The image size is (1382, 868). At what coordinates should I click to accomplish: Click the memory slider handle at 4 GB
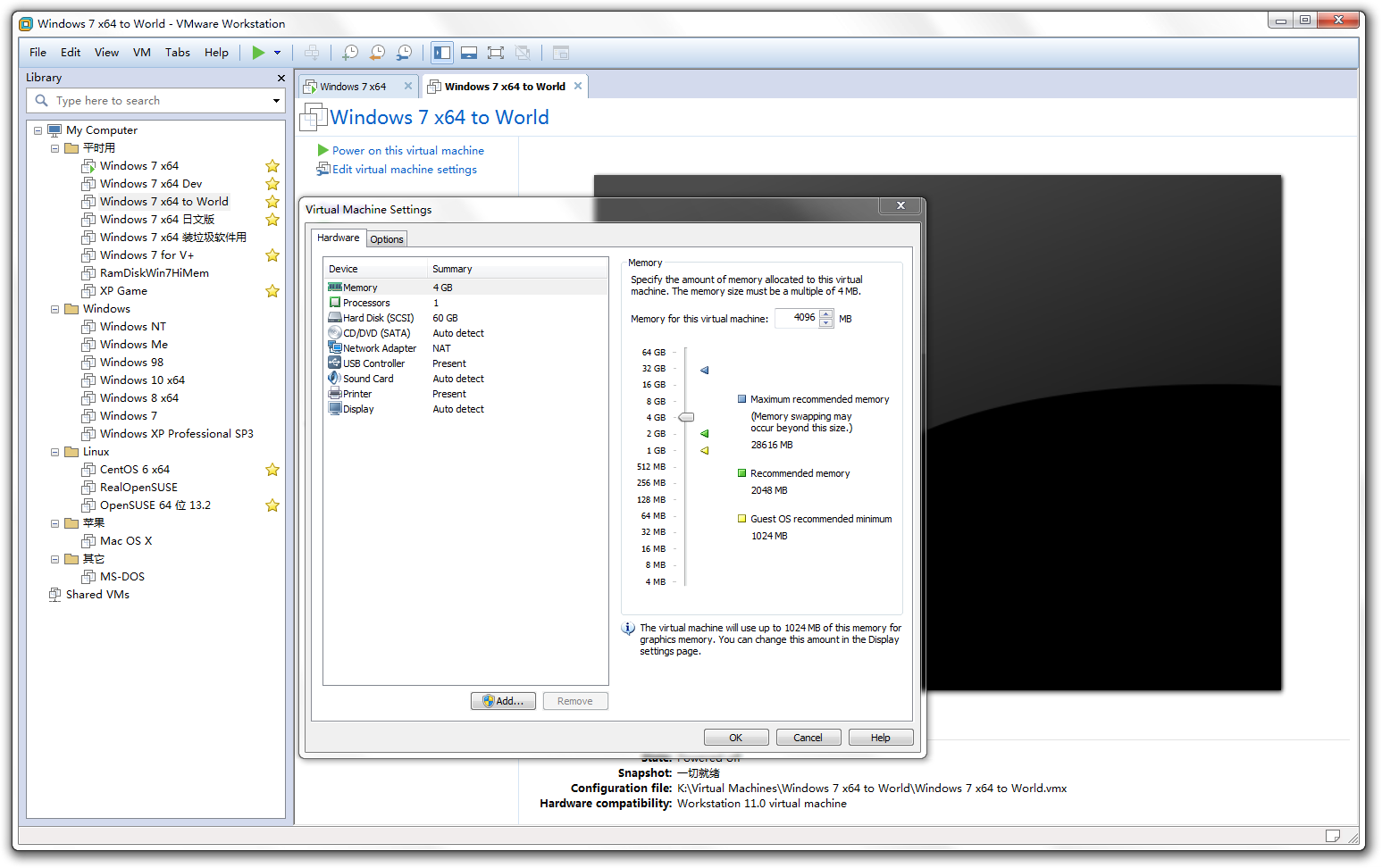(686, 417)
